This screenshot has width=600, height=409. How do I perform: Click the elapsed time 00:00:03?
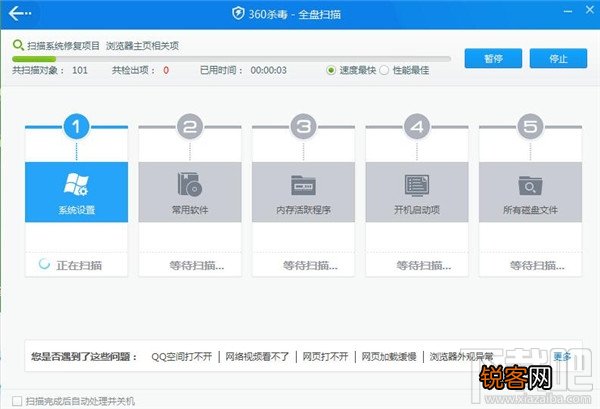click(269, 70)
